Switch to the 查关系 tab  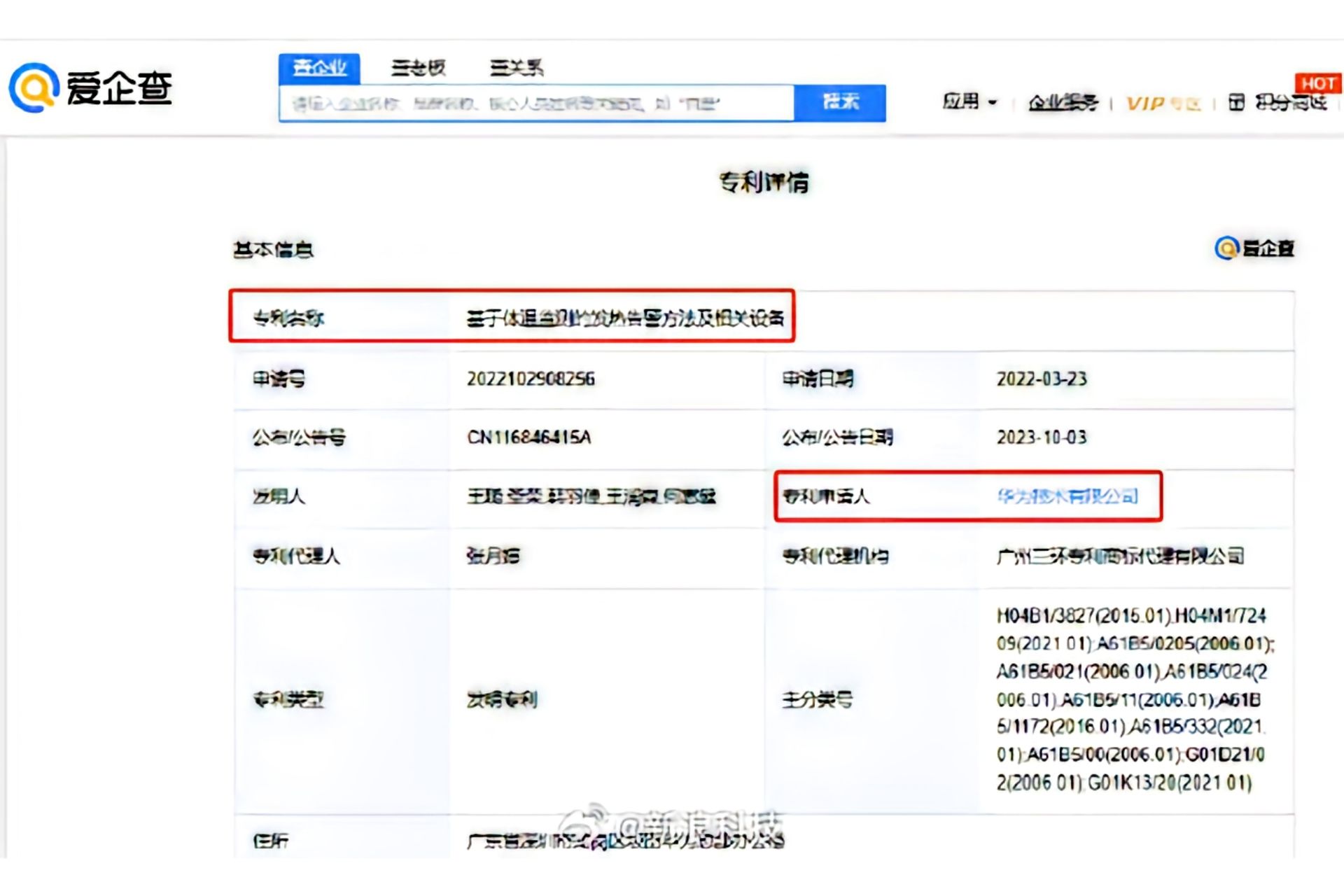517,68
